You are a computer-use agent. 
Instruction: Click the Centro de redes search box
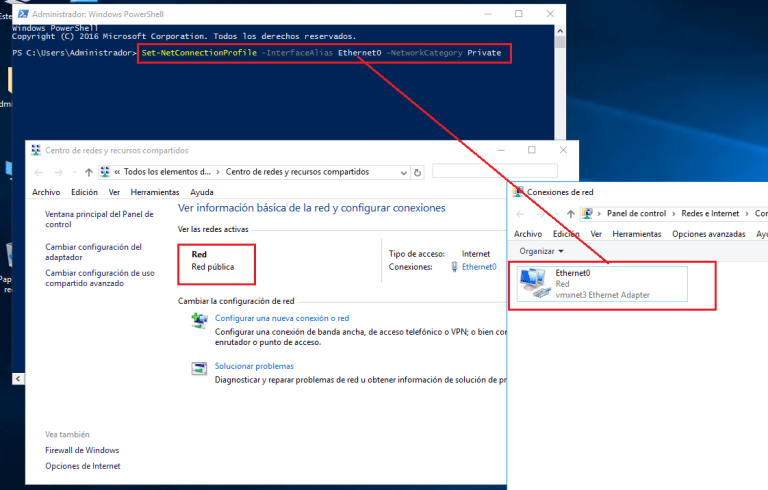[x=495, y=171]
